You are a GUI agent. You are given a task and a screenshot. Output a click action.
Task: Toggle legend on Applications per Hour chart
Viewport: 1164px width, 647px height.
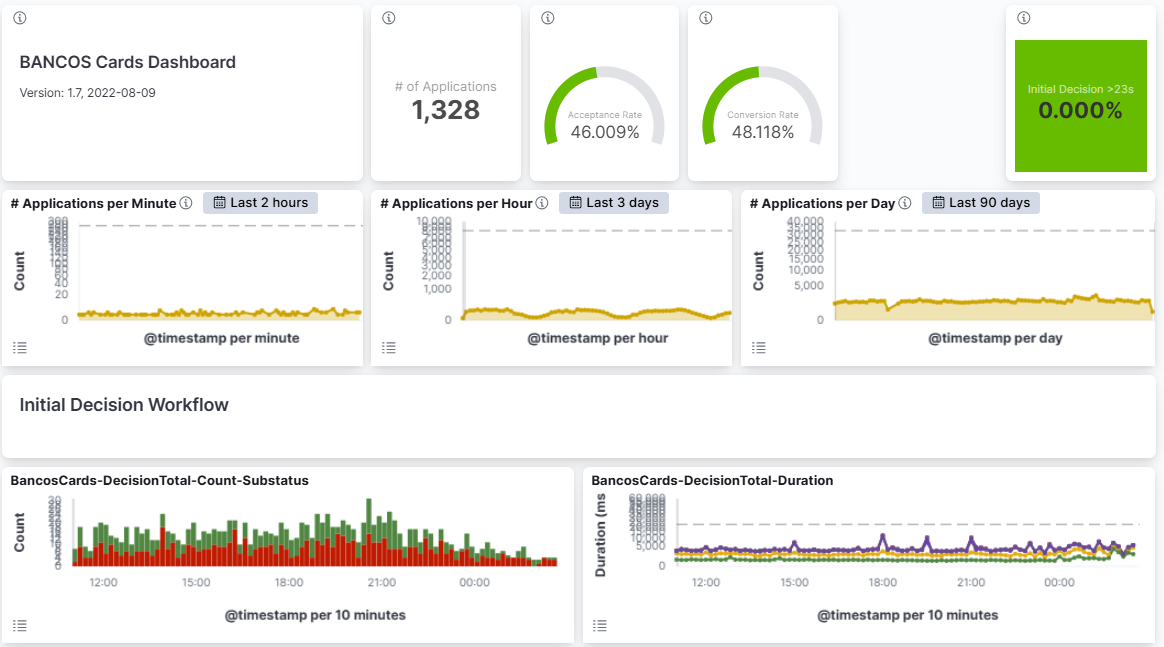pos(389,348)
